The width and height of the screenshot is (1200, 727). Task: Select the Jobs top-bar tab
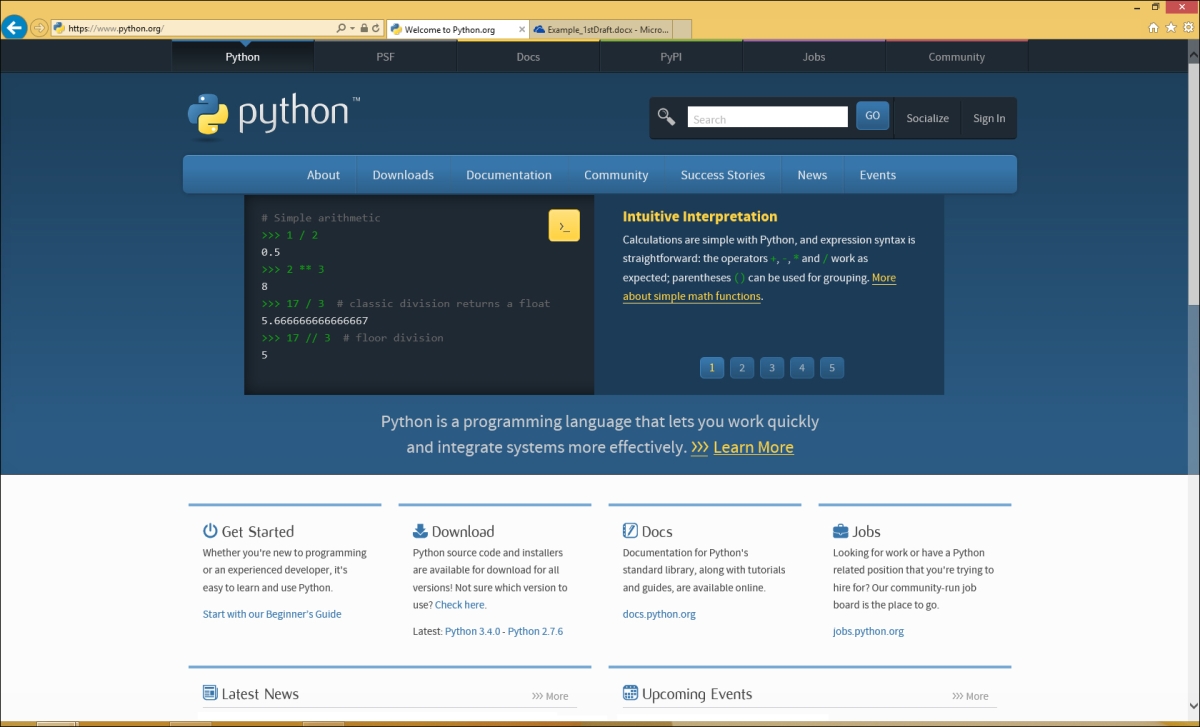click(x=814, y=57)
